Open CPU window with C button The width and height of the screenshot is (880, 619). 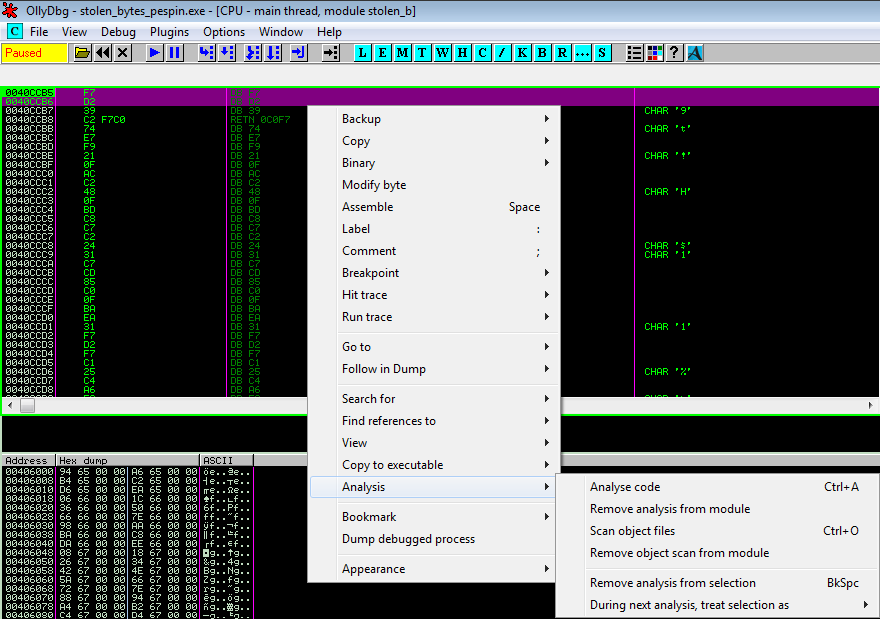[x=482, y=53]
